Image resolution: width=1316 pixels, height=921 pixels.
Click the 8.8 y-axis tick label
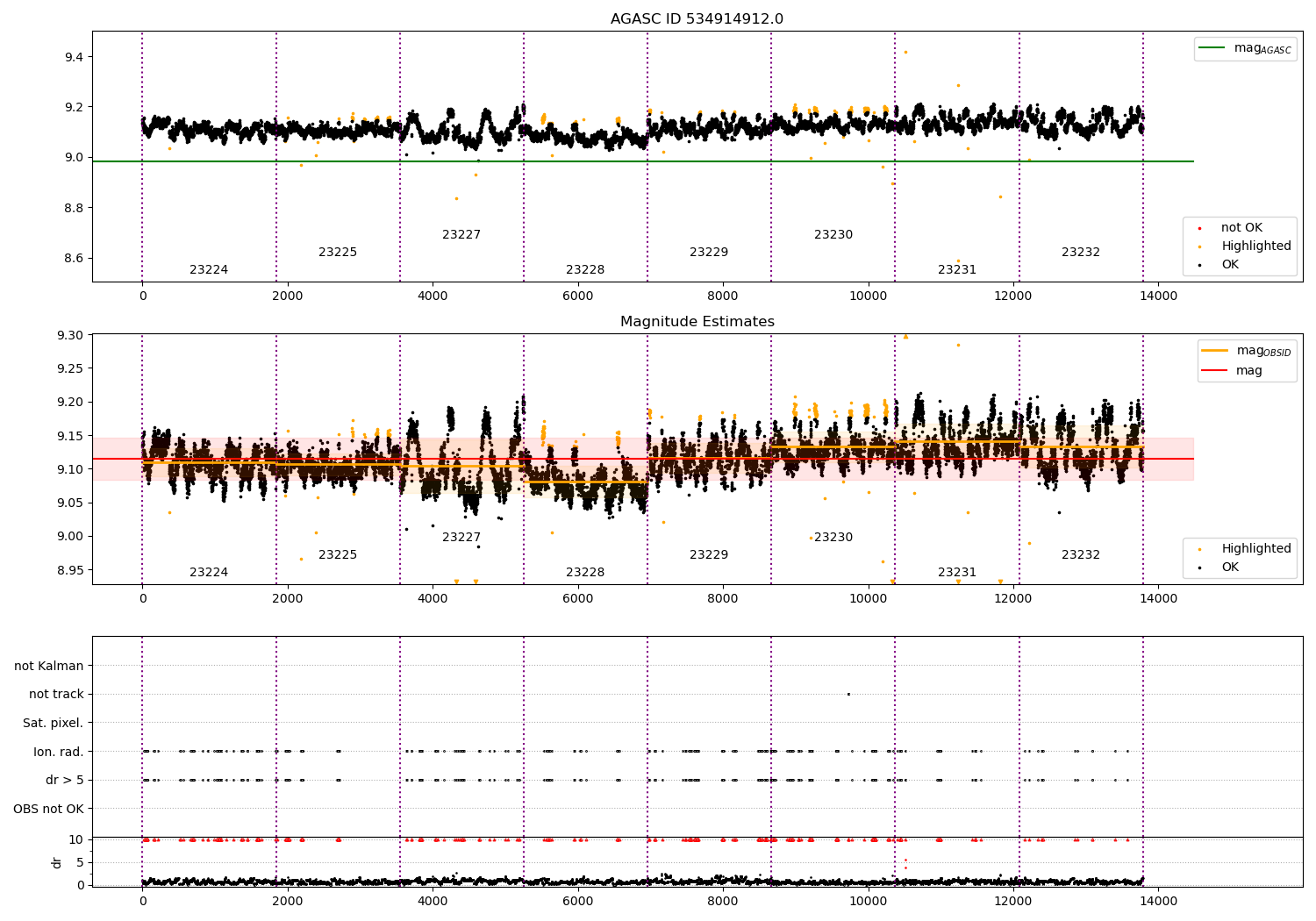click(74, 208)
